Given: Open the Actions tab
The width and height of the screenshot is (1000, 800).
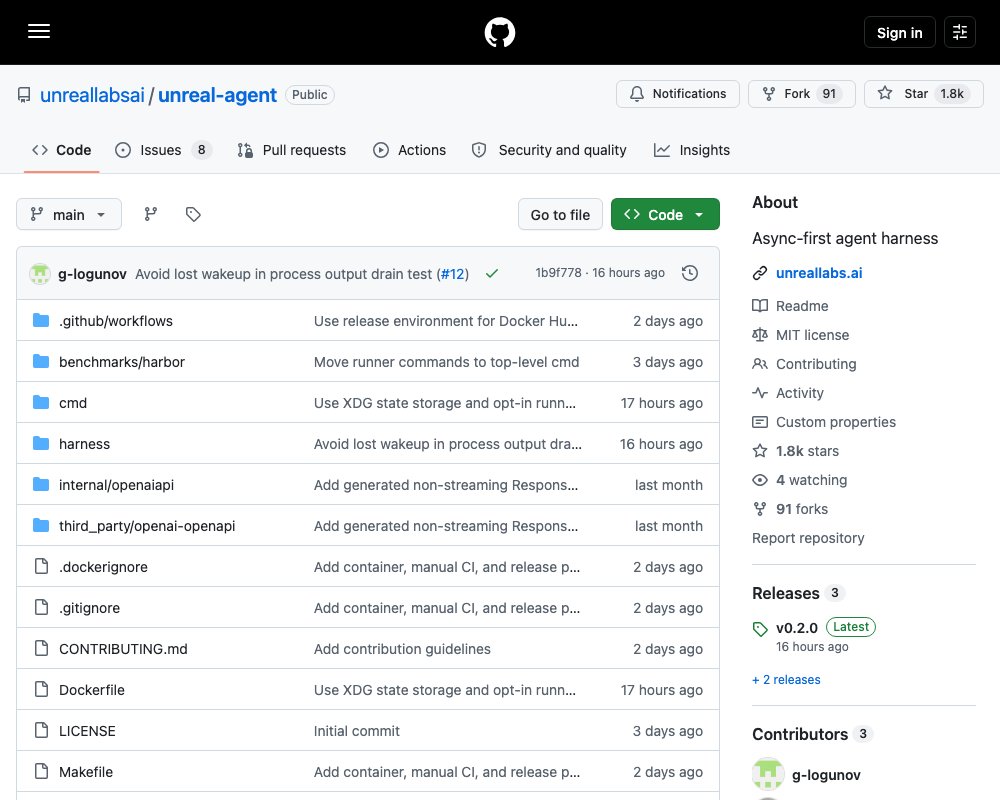Looking at the screenshot, I should tap(409, 150).
